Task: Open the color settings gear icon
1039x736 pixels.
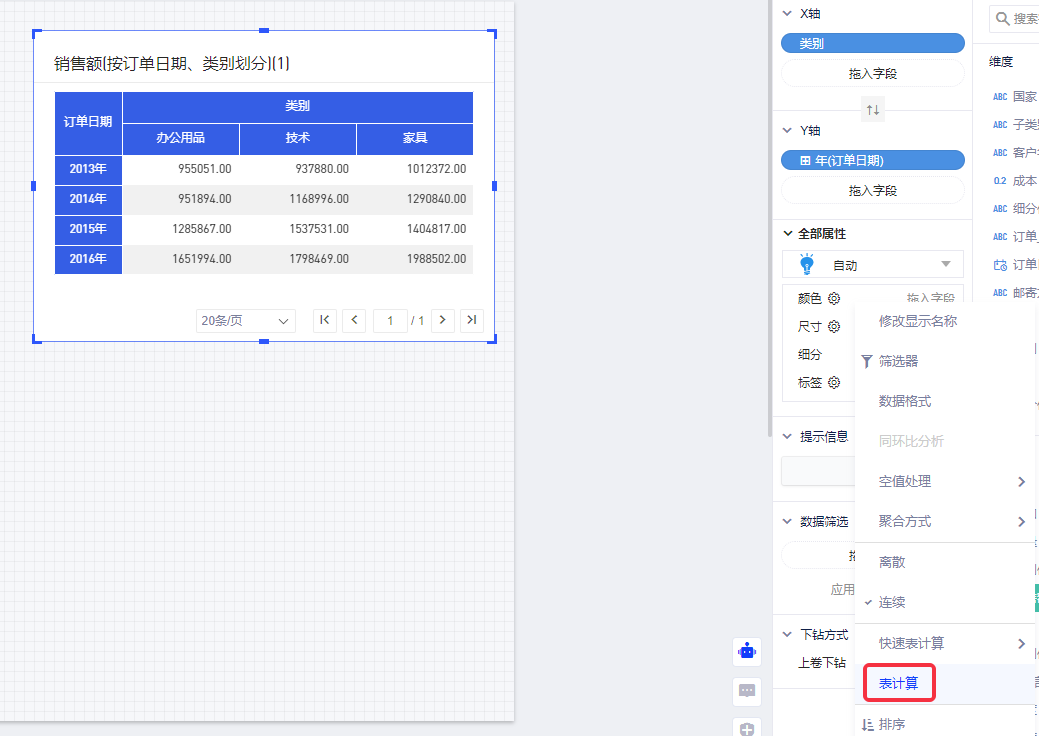Action: pyautogui.click(x=833, y=298)
